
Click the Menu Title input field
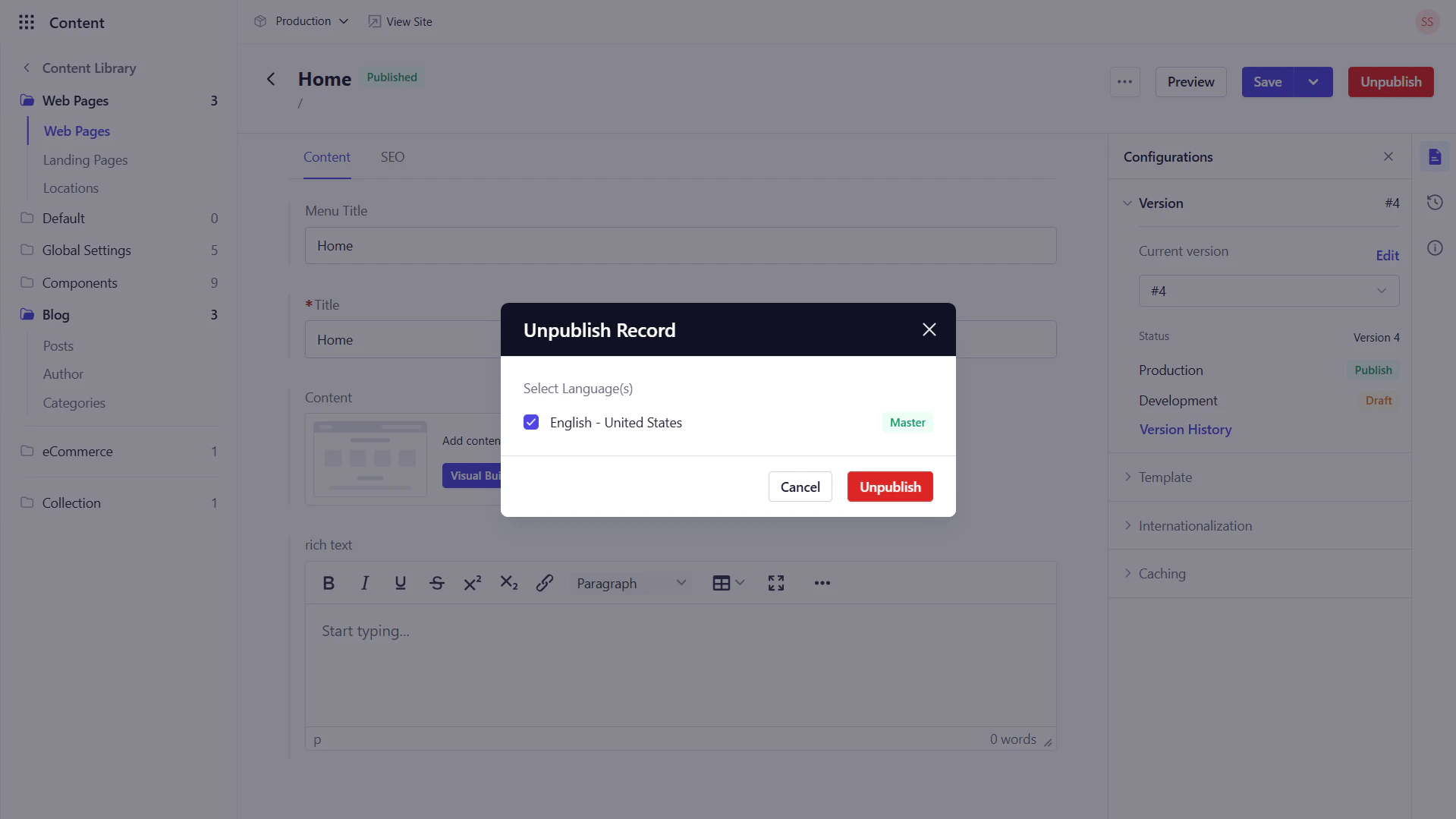(680, 245)
